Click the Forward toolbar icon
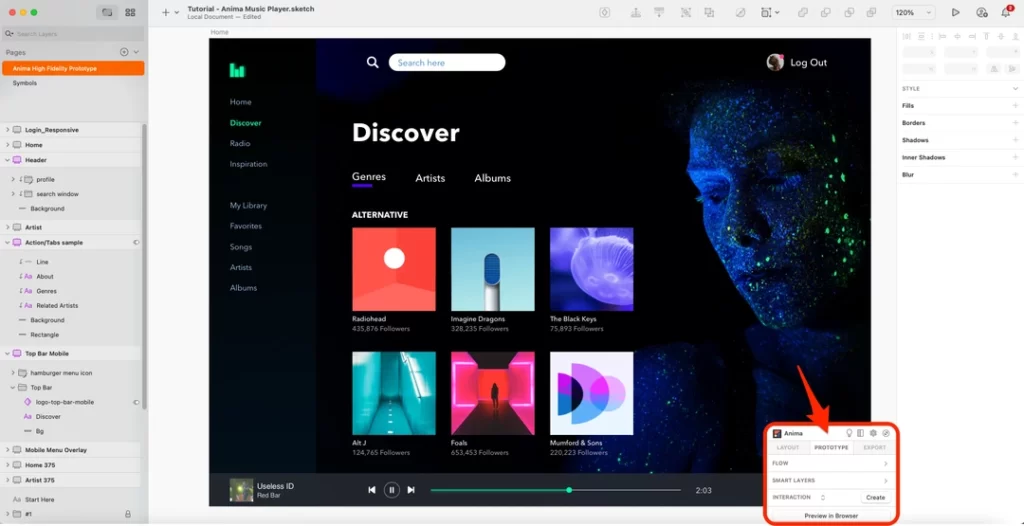This screenshot has height=526, width=1024. tap(635, 12)
